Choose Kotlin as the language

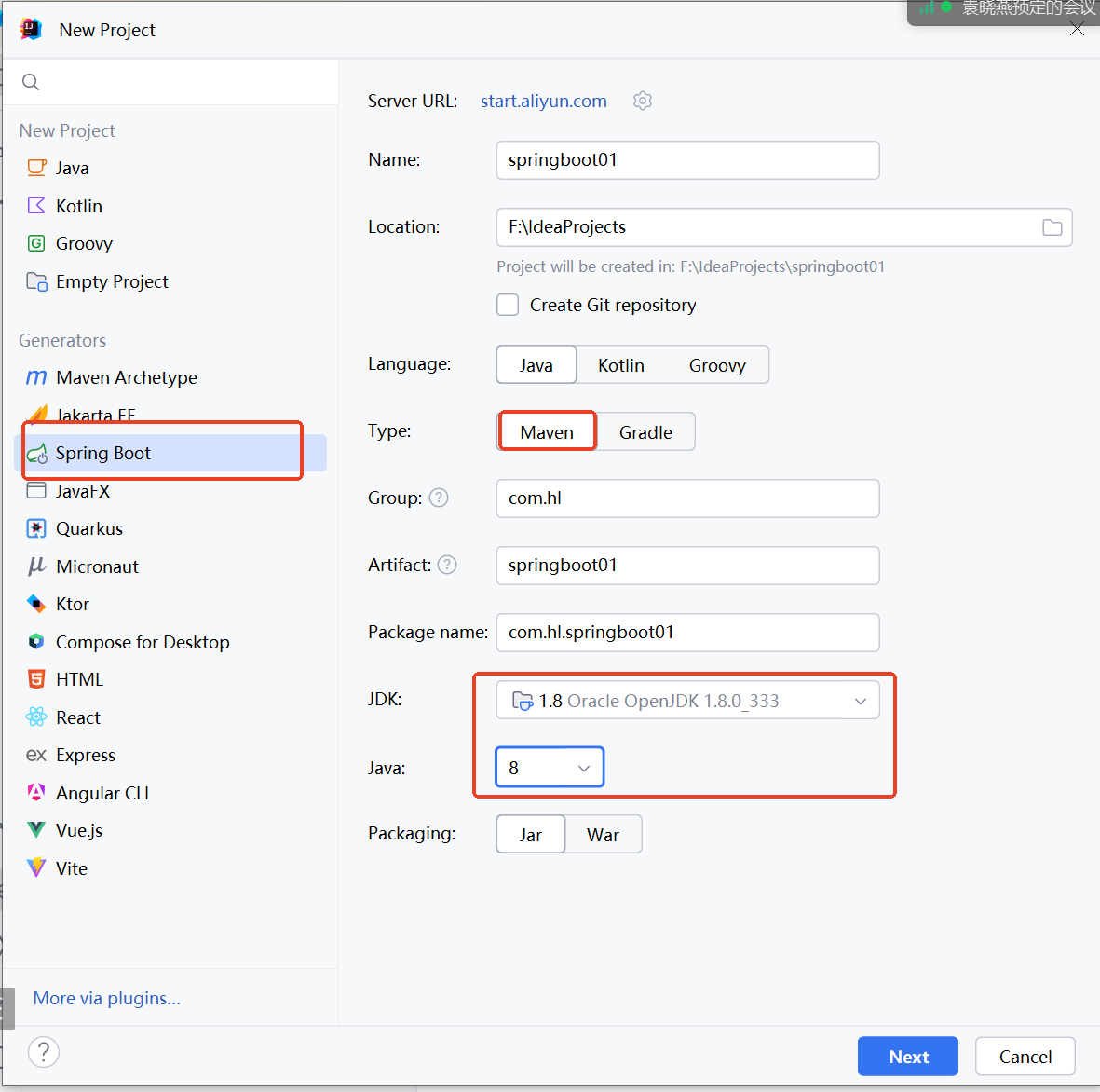(621, 365)
